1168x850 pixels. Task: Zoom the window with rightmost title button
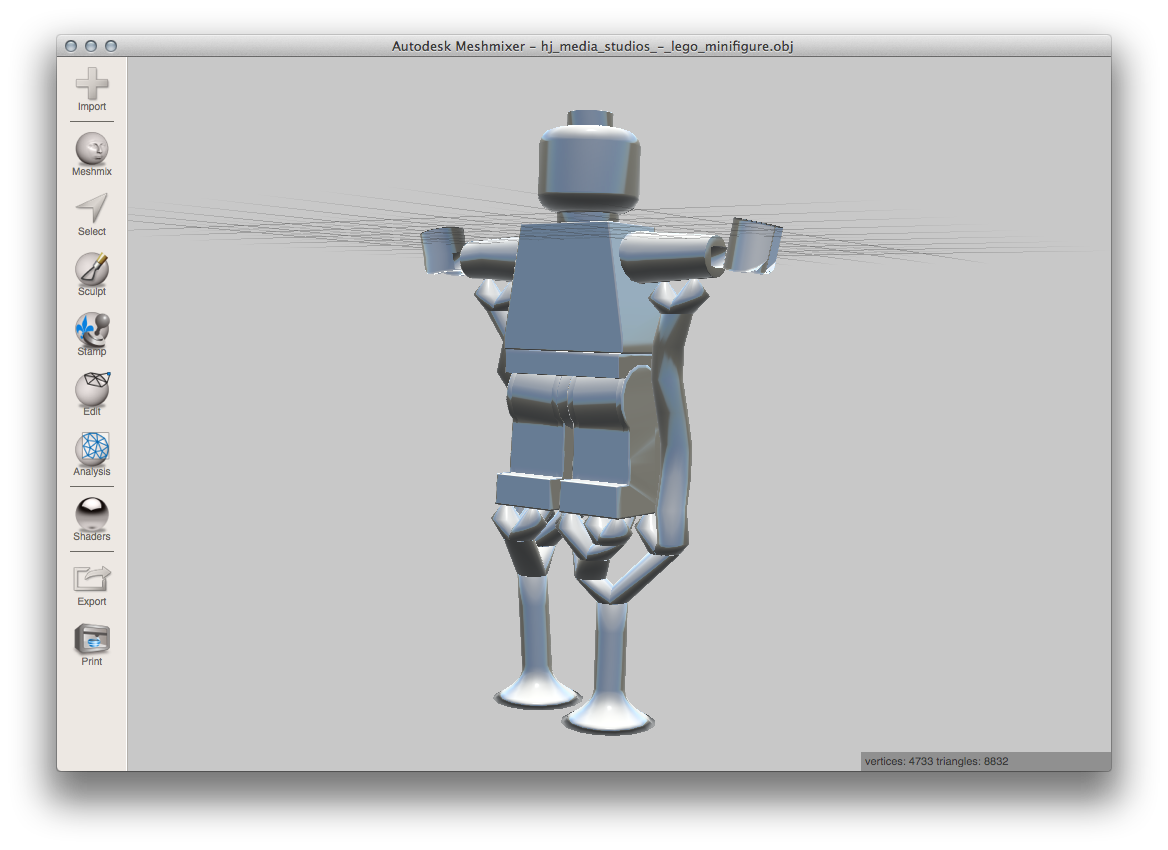(111, 46)
